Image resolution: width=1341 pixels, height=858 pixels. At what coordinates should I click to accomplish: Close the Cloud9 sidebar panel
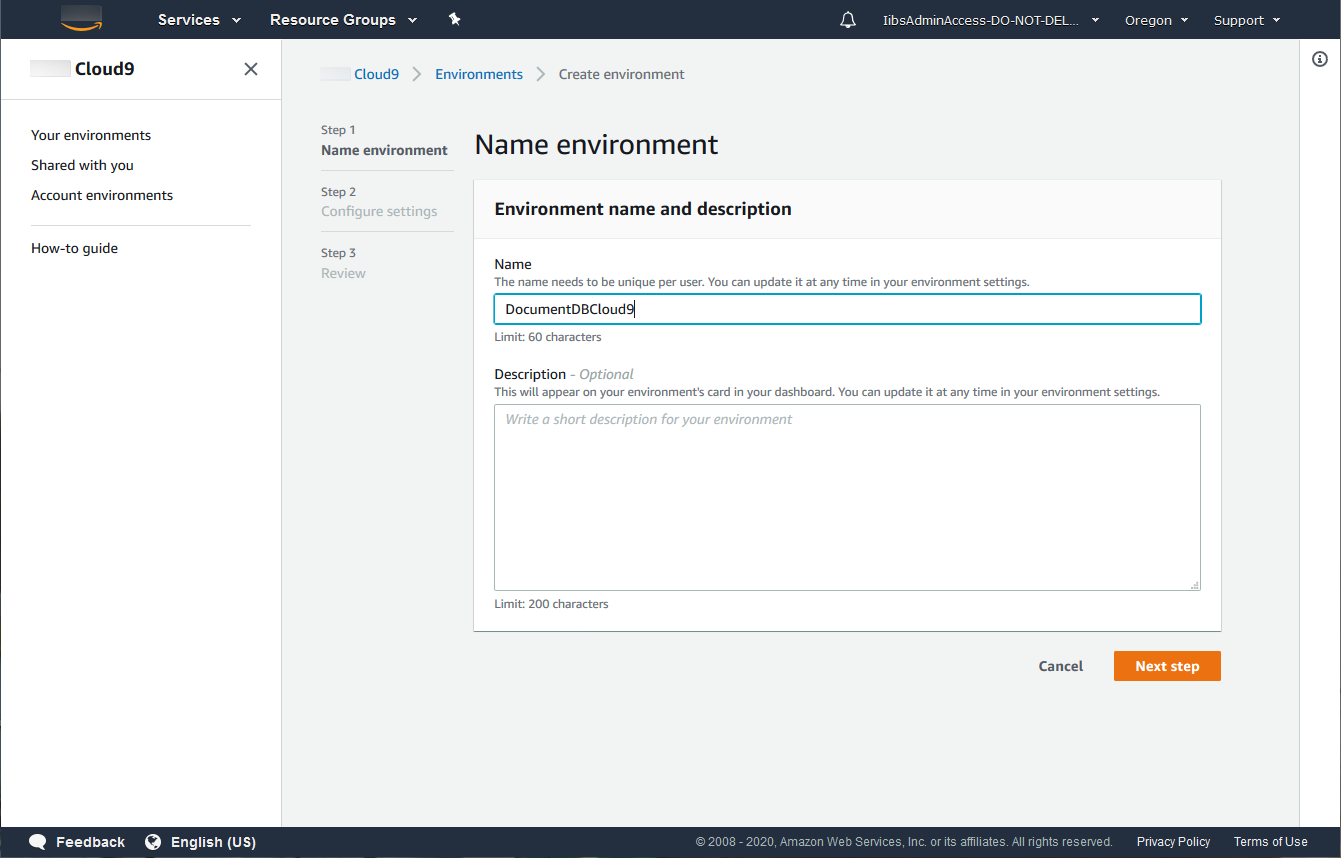point(251,69)
